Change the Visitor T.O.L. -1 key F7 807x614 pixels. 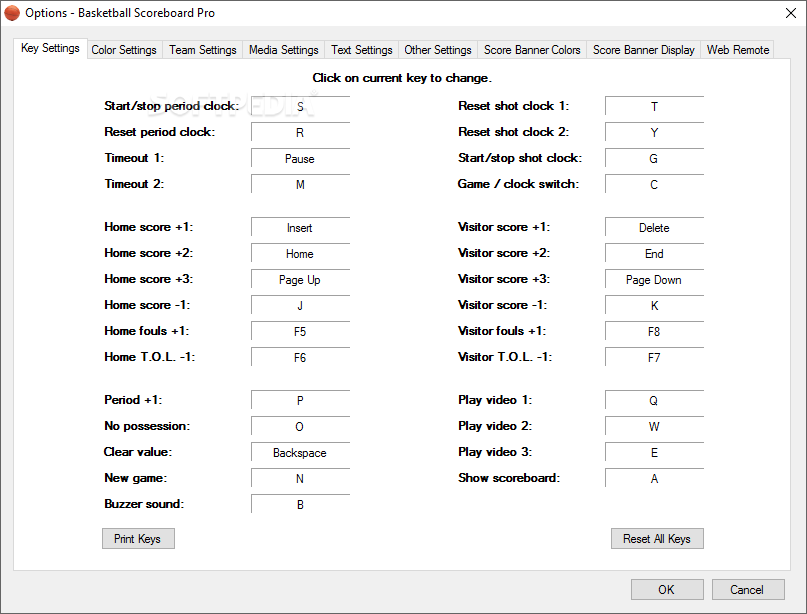tap(654, 357)
